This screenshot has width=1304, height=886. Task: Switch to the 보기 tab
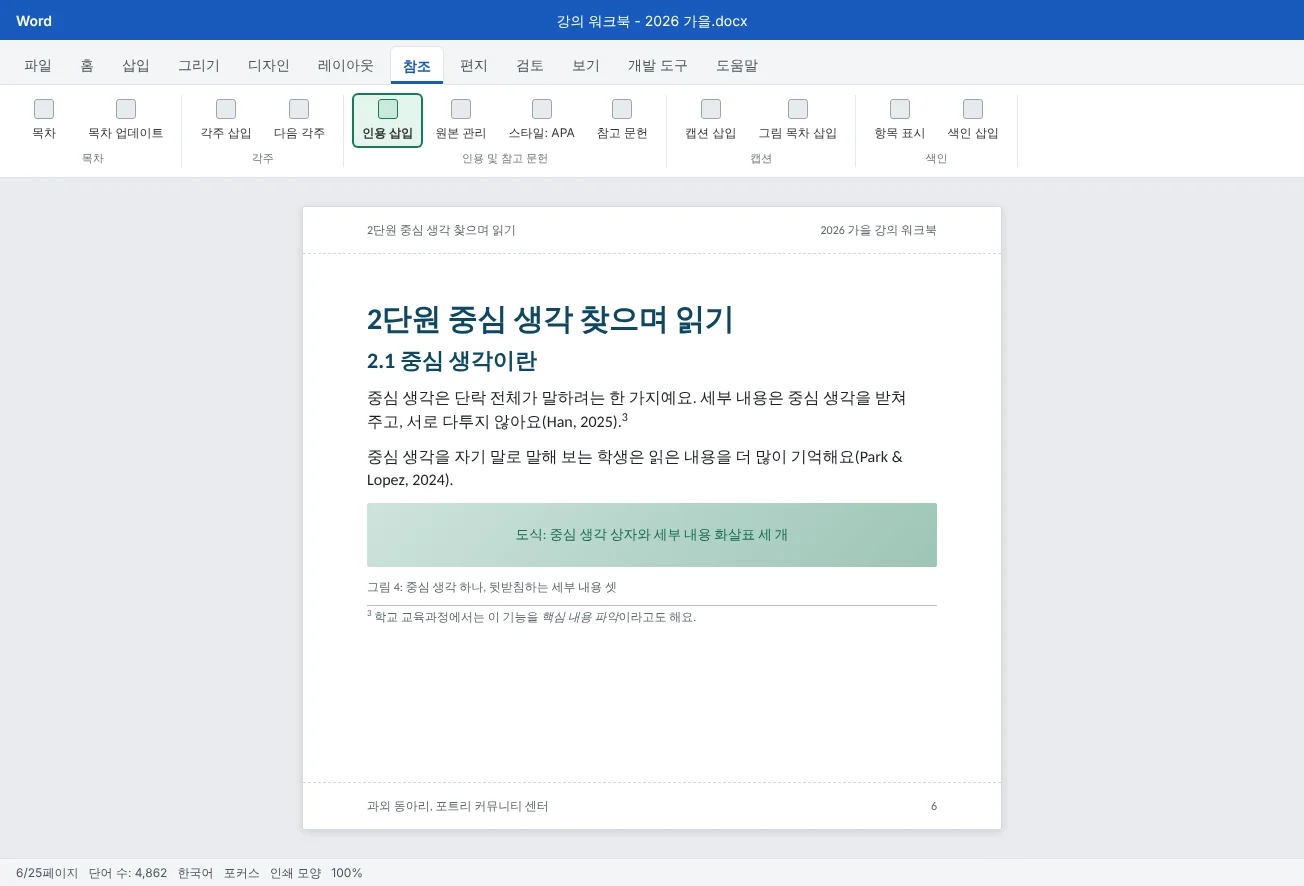pyautogui.click(x=586, y=66)
